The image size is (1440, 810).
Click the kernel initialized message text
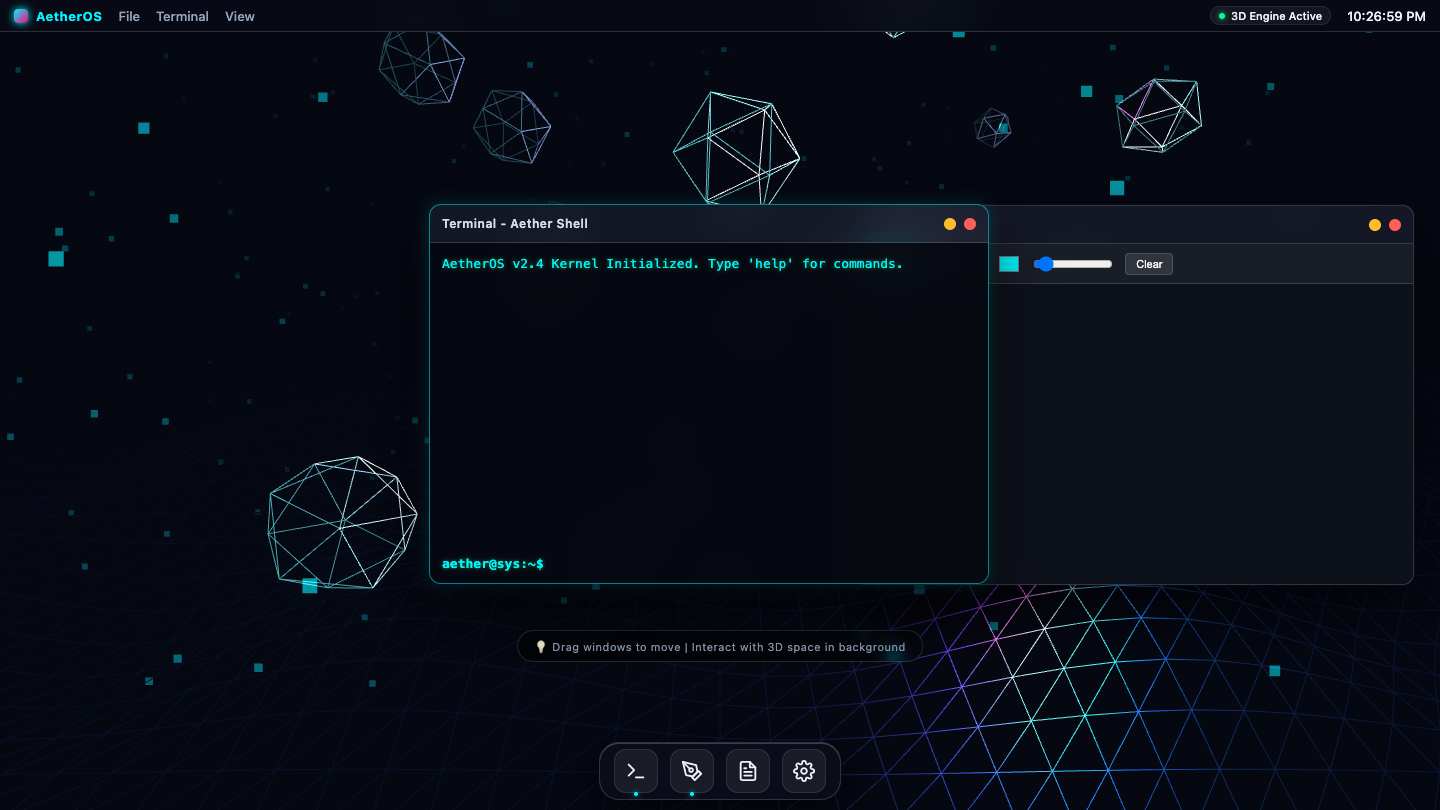672,264
